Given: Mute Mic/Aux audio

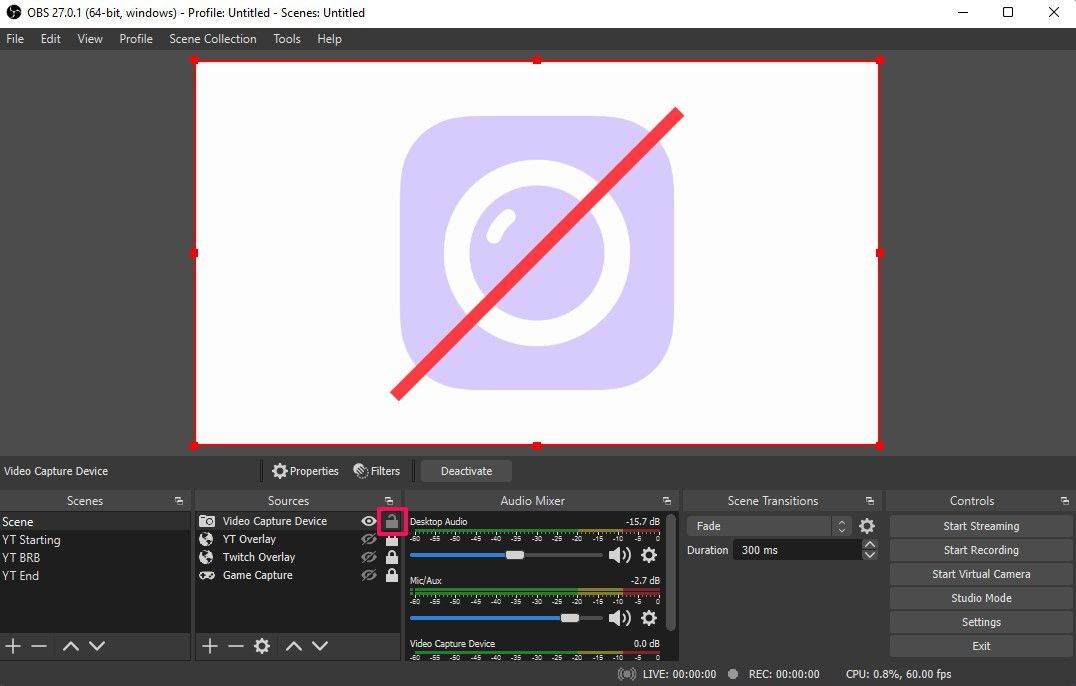Looking at the screenshot, I should pos(620,618).
